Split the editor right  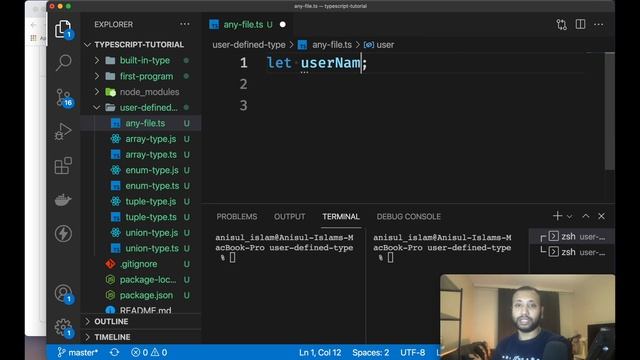coord(580,24)
